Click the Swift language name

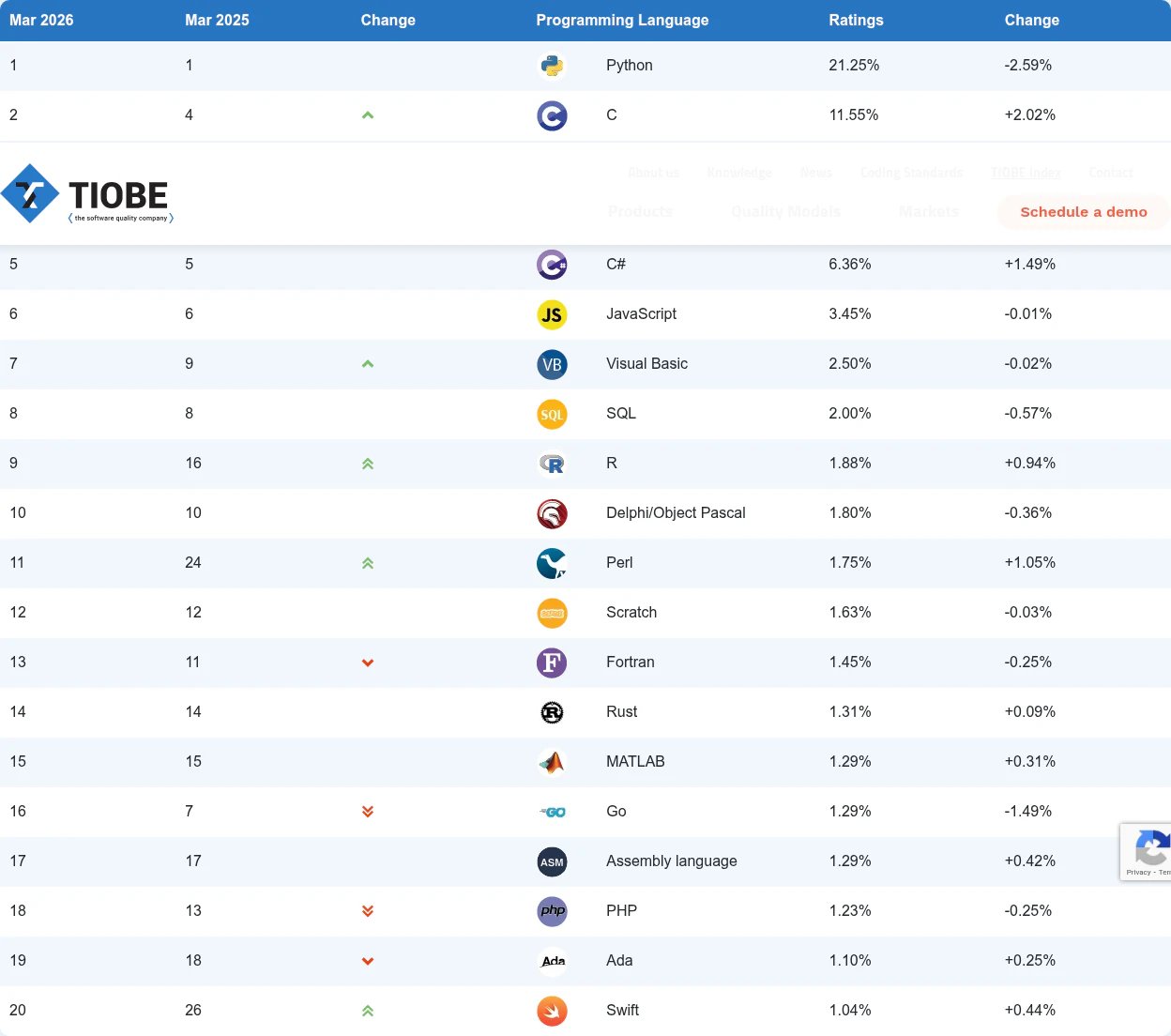point(622,1011)
